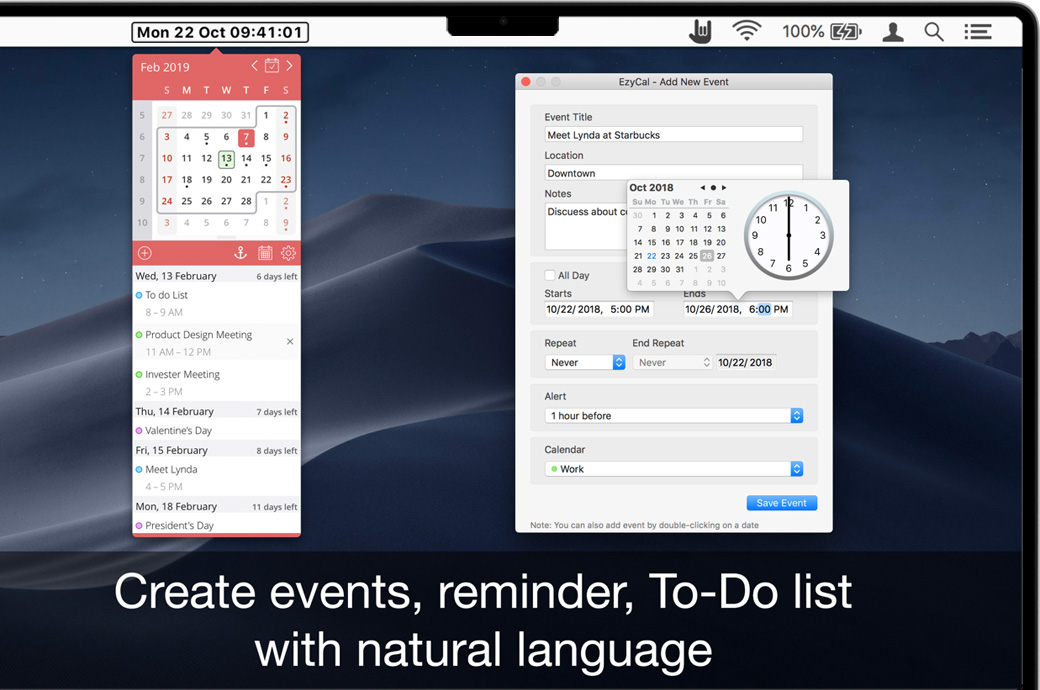Click the analog clock time picker
The image size is (1040, 690).
click(788, 236)
